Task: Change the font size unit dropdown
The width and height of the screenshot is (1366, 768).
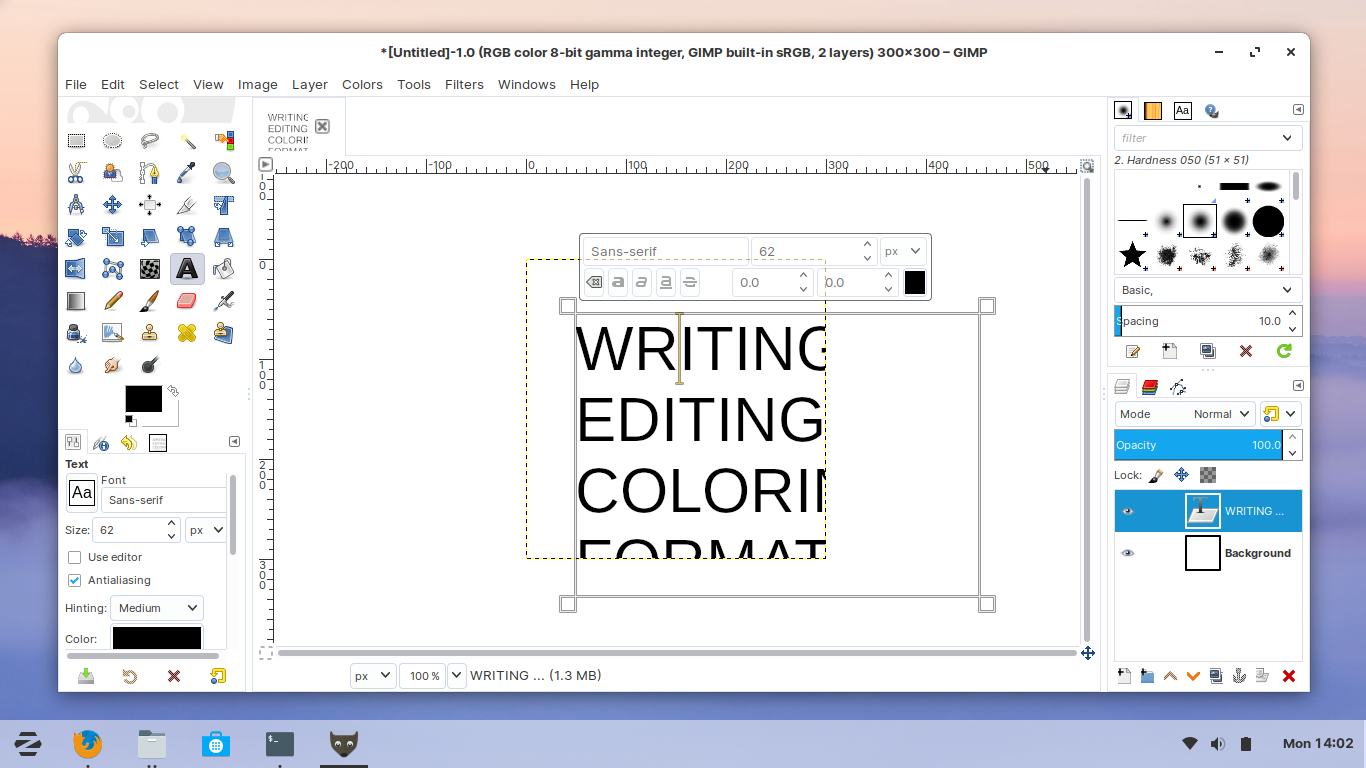Action: click(x=205, y=530)
